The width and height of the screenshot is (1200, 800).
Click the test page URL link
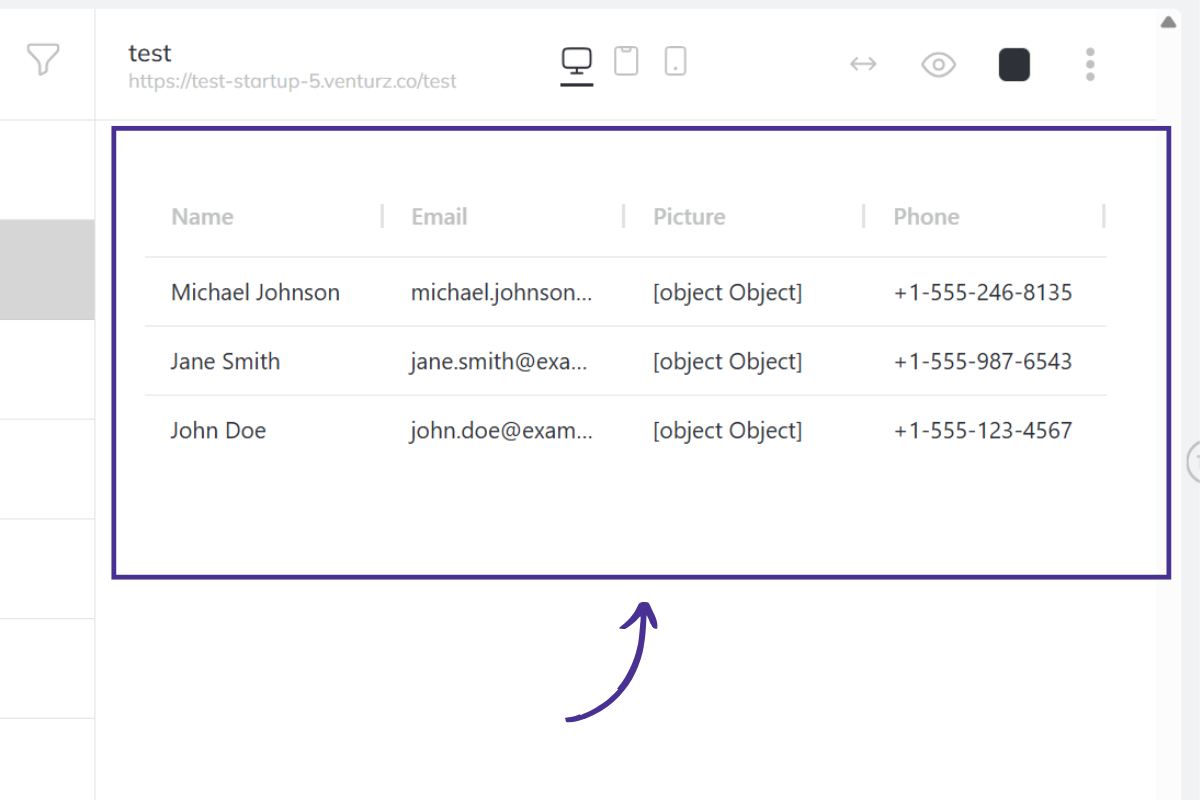click(292, 82)
